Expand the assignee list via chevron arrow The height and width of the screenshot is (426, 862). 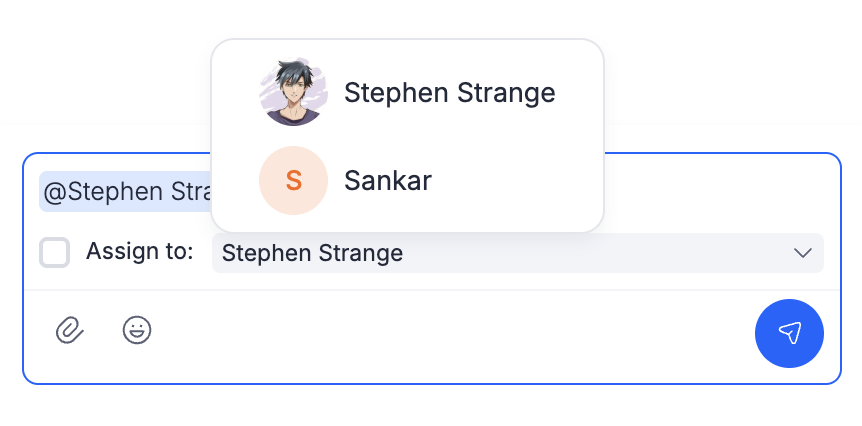(x=802, y=254)
